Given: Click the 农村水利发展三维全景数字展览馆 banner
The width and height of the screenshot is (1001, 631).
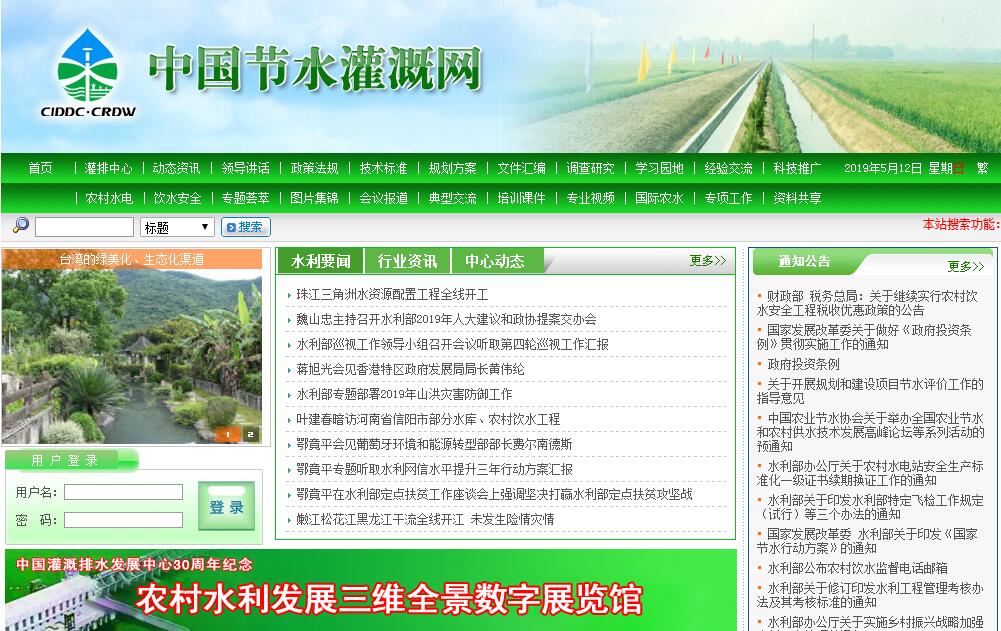Looking at the screenshot, I should point(371,590).
